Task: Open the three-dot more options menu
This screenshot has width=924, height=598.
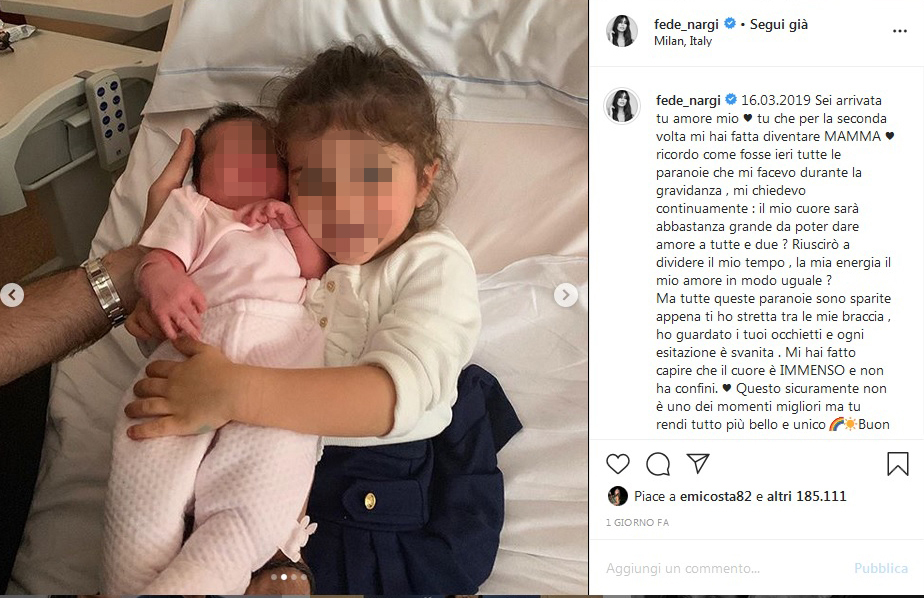Action: [x=899, y=31]
